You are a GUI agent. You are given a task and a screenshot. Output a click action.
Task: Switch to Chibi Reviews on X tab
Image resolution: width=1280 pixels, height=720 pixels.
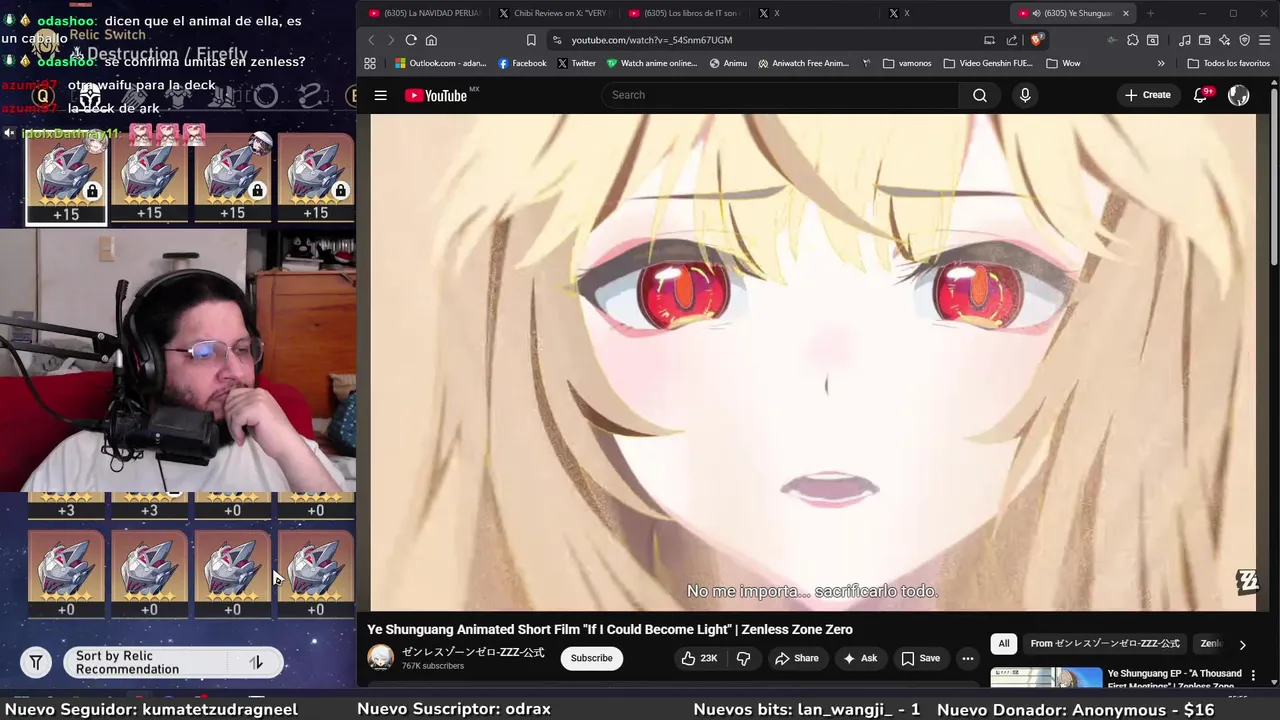tap(553, 13)
